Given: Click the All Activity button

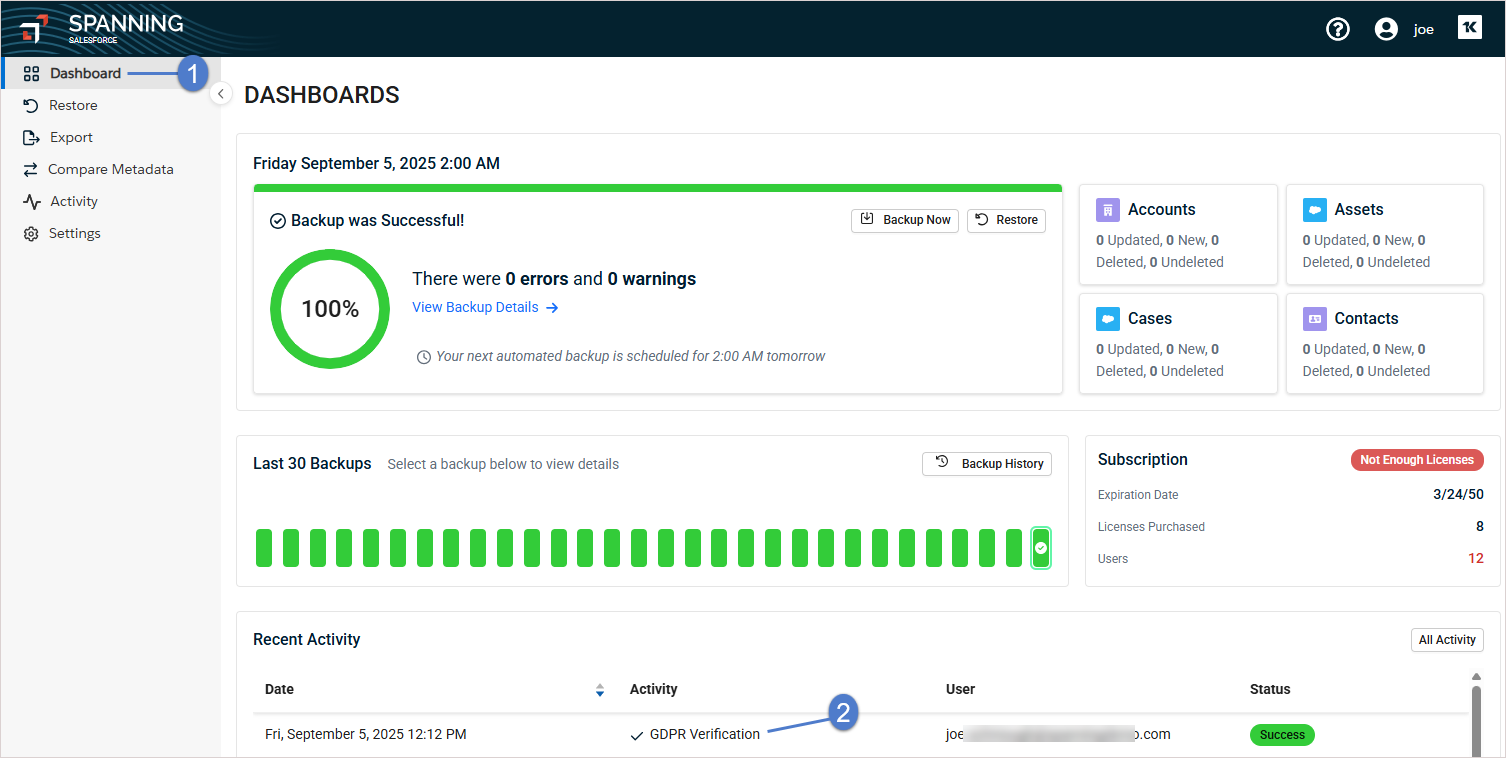Looking at the screenshot, I should [1446, 640].
